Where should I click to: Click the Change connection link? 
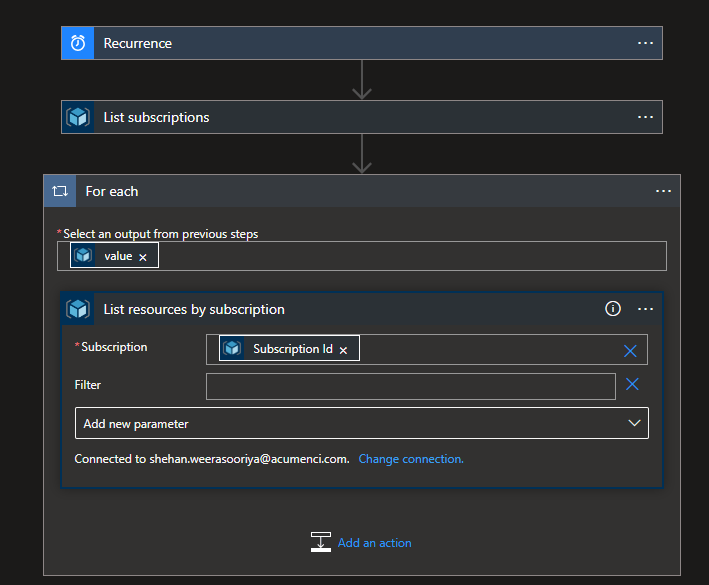pyautogui.click(x=411, y=459)
